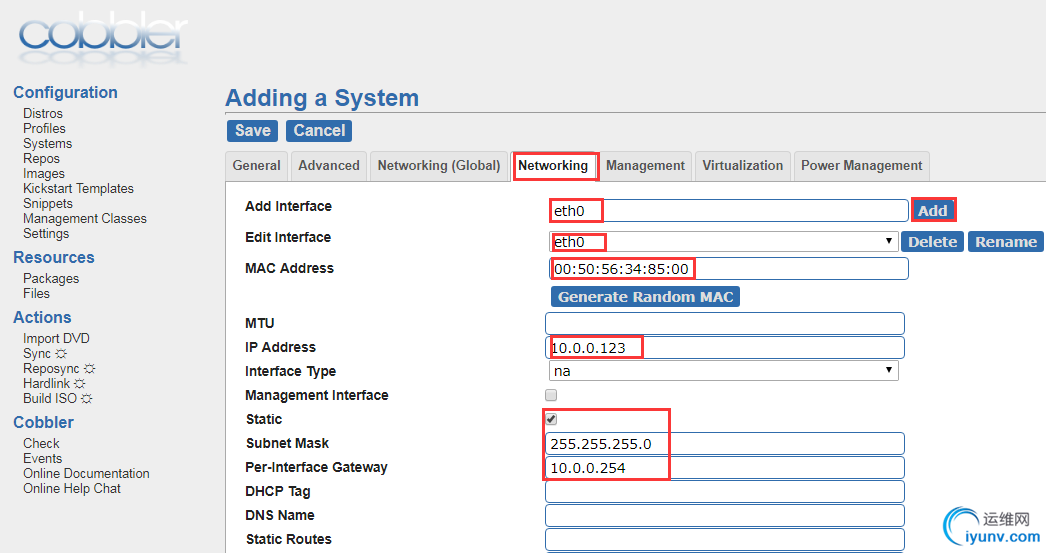
Task: Click Import DVD action
Action: [56, 338]
